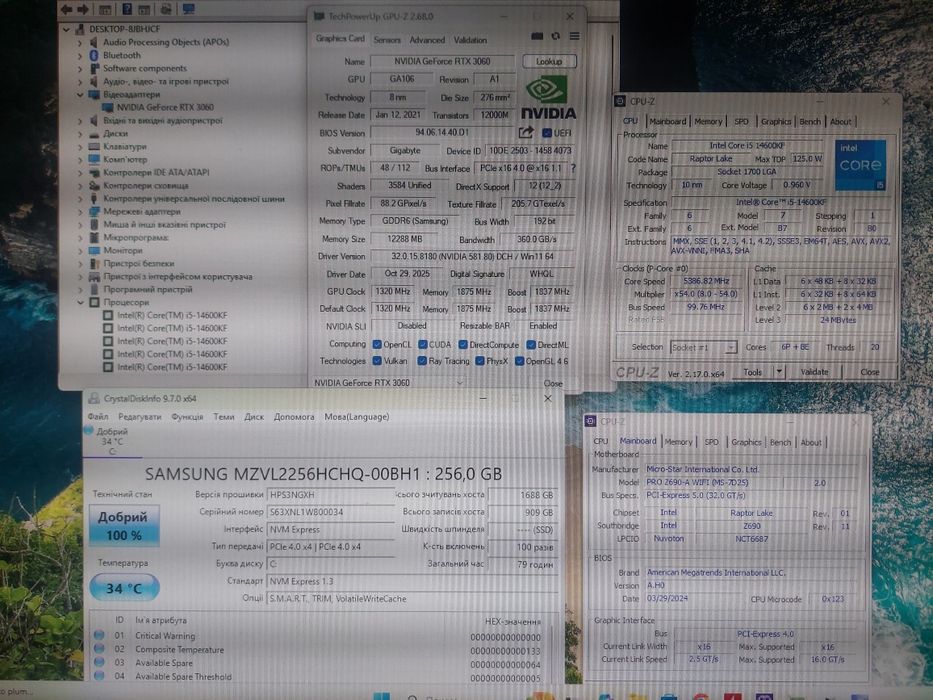Click the CrystalDiskInfo title bar app icon
The width and height of the screenshot is (933, 700).
(x=93, y=398)
